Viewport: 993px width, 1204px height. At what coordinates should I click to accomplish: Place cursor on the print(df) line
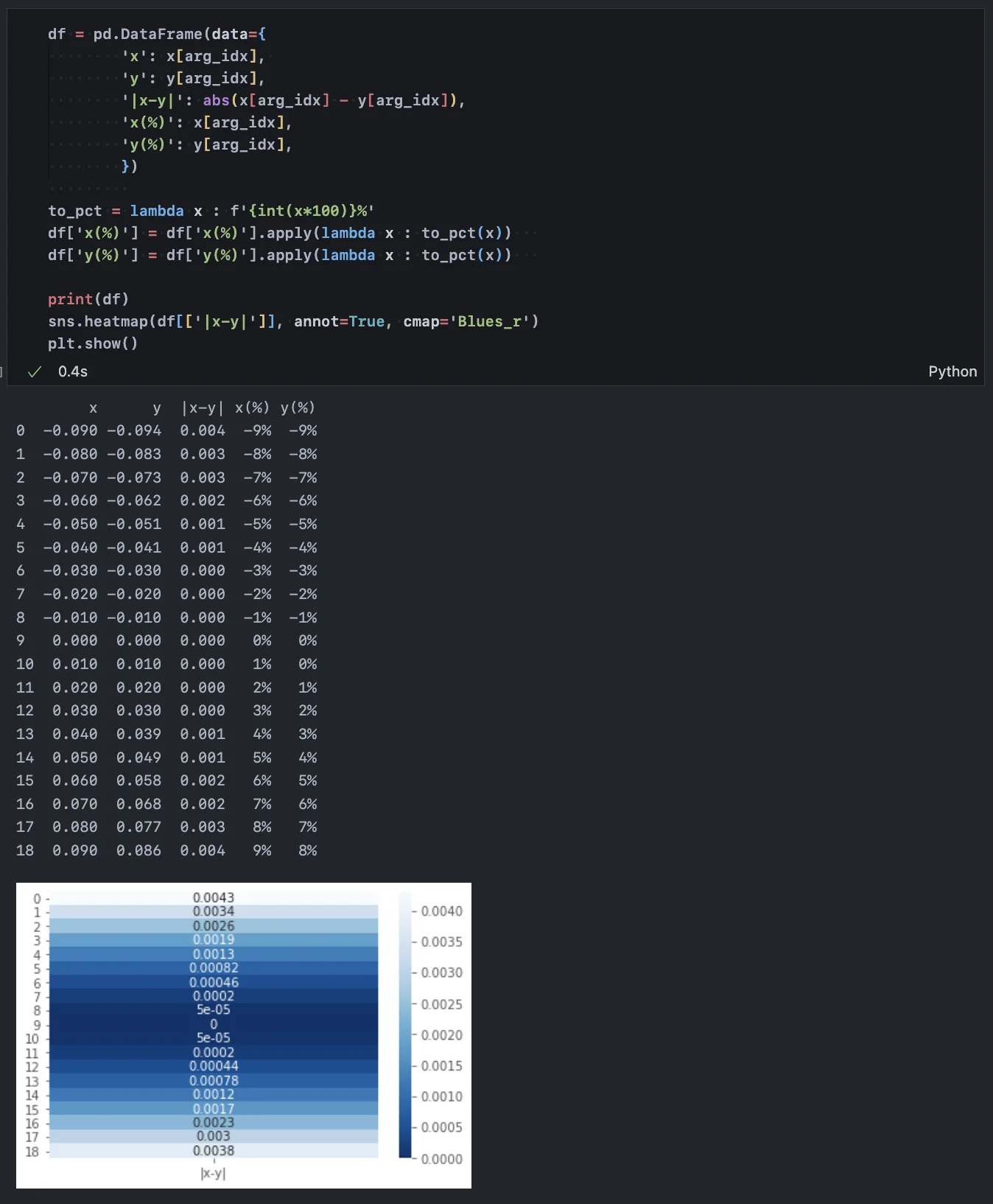(x=88, y=299)
